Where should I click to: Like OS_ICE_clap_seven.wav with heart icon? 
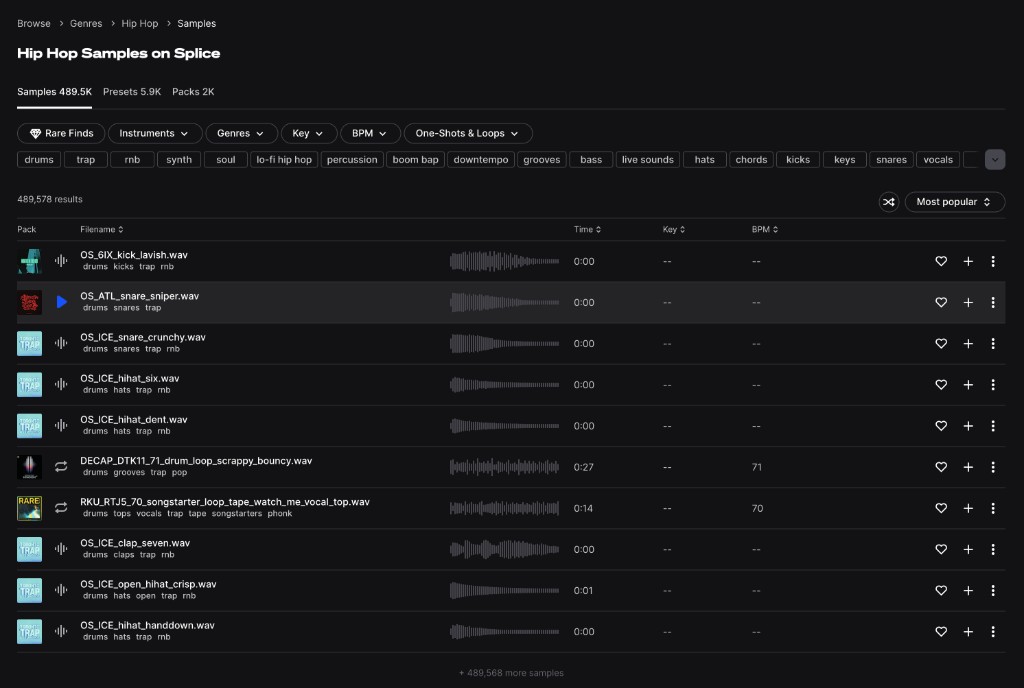(x=940, y=549)
